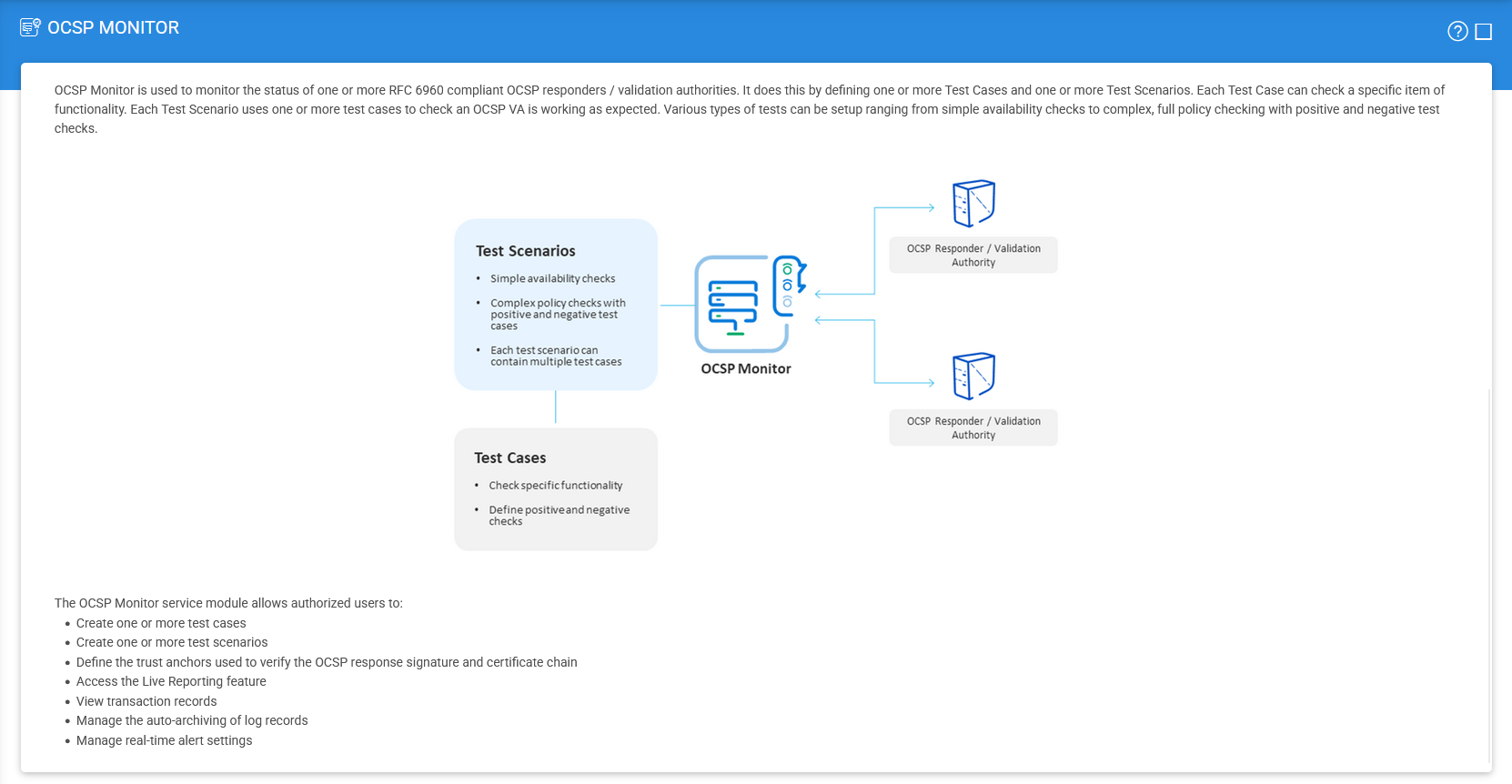Screen dimensions: 1512x784
Task: Click 'Access the Live Reporting feature' list item
Action: (x=171, y=682)
